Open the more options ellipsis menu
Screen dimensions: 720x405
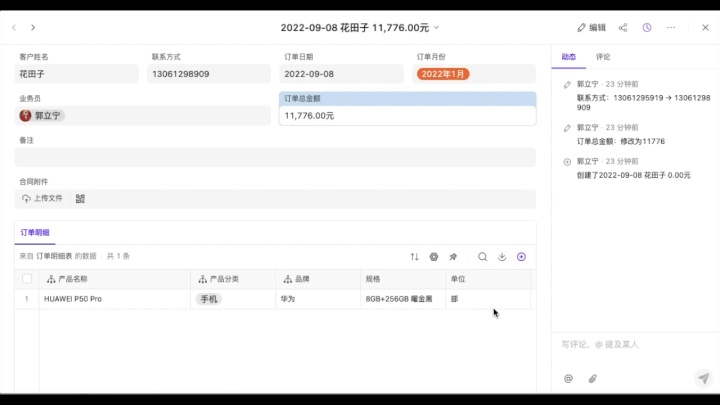[672, 28]
